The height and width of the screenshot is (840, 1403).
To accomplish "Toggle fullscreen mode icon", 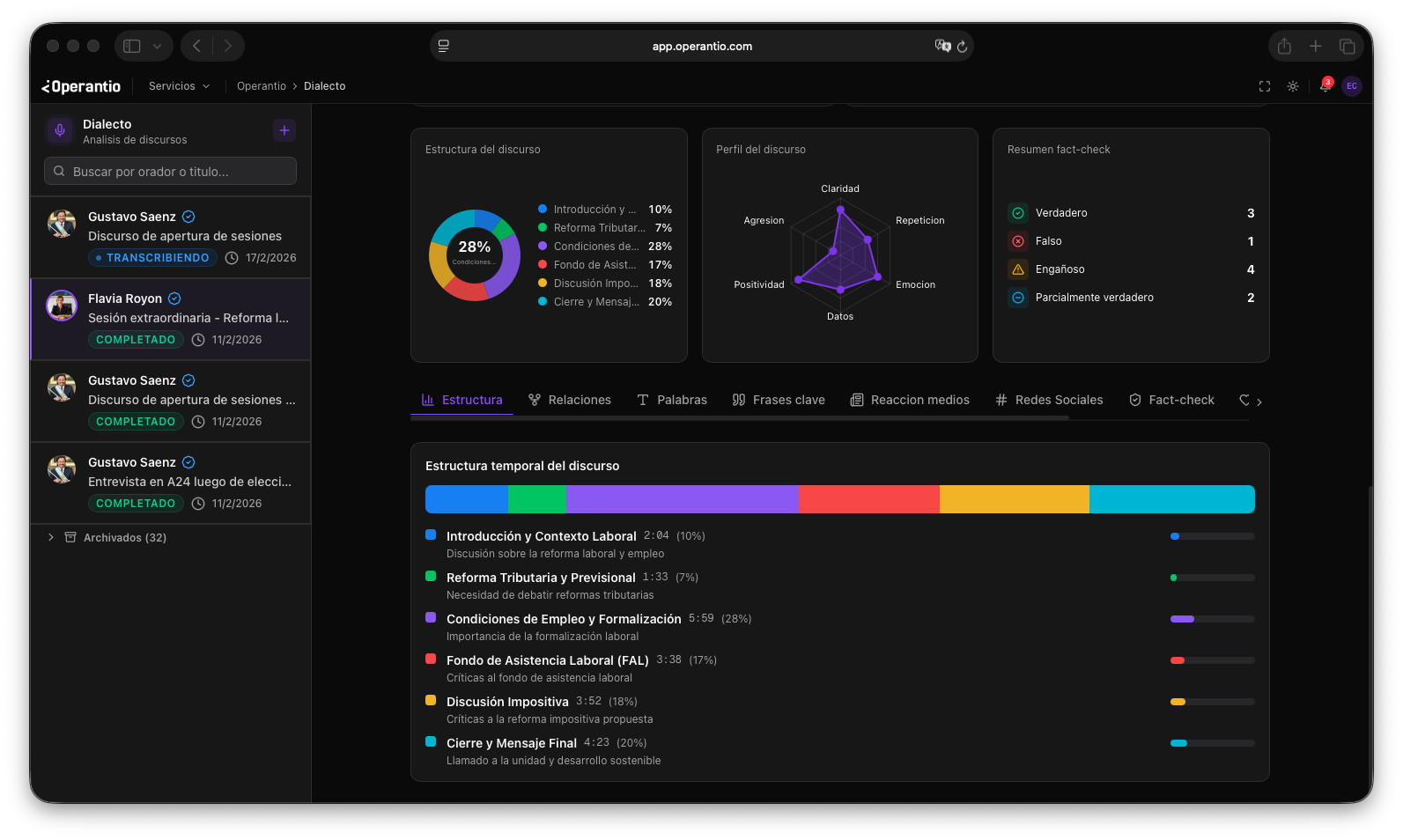I will [1265, 86].
